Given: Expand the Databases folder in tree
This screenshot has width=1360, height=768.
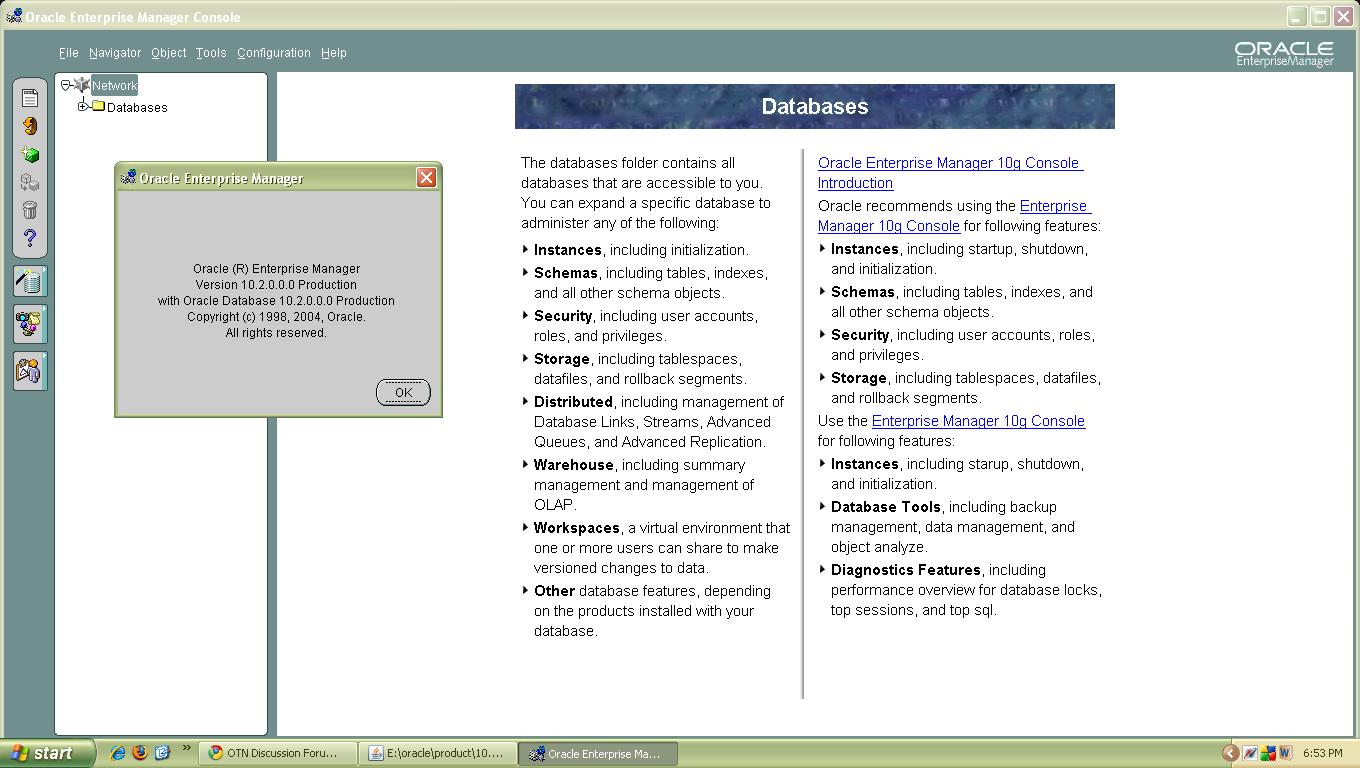Looking at the screenshot, I should click(x=83, y=106).
